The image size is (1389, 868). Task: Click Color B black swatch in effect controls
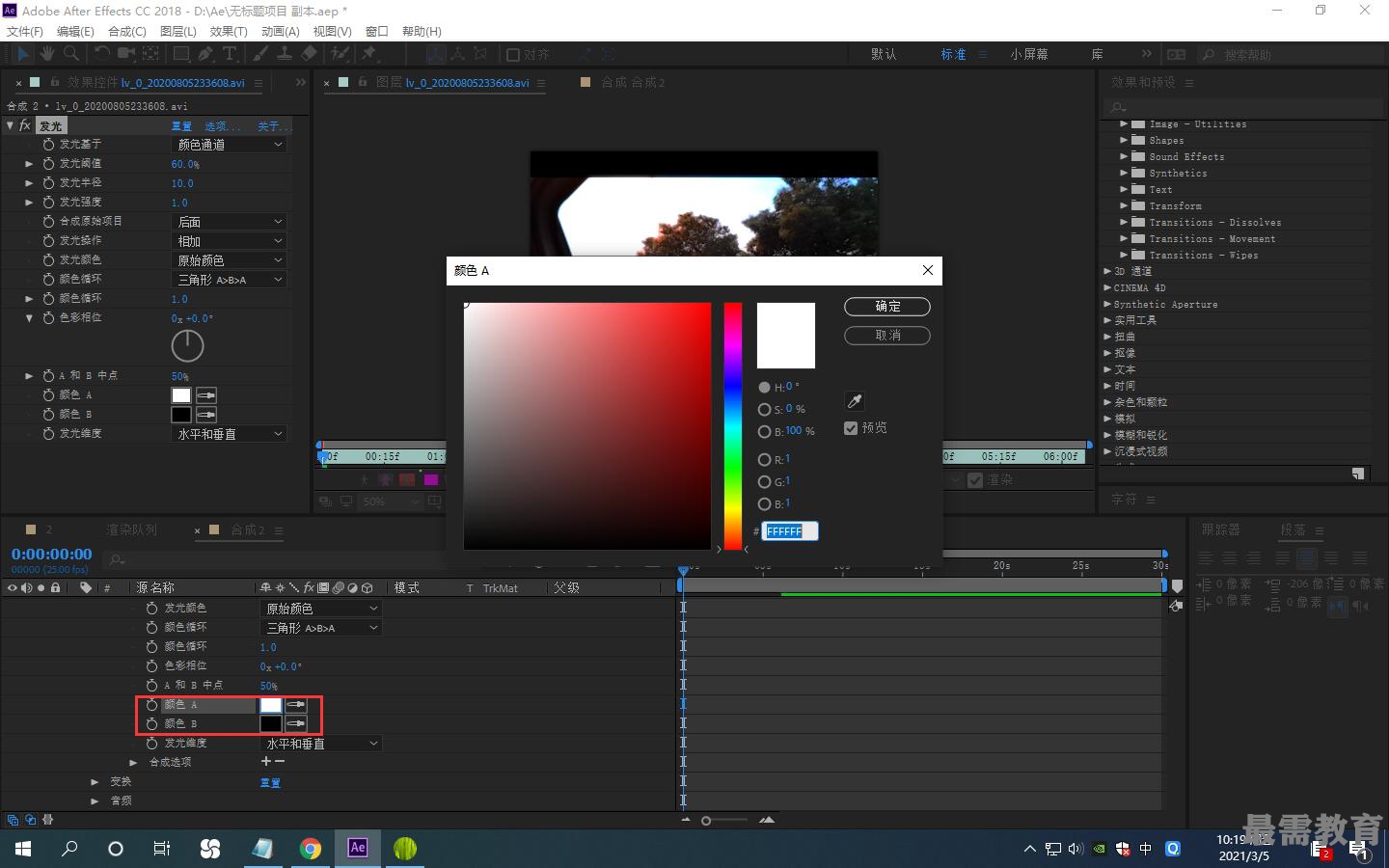coord(181,415)
